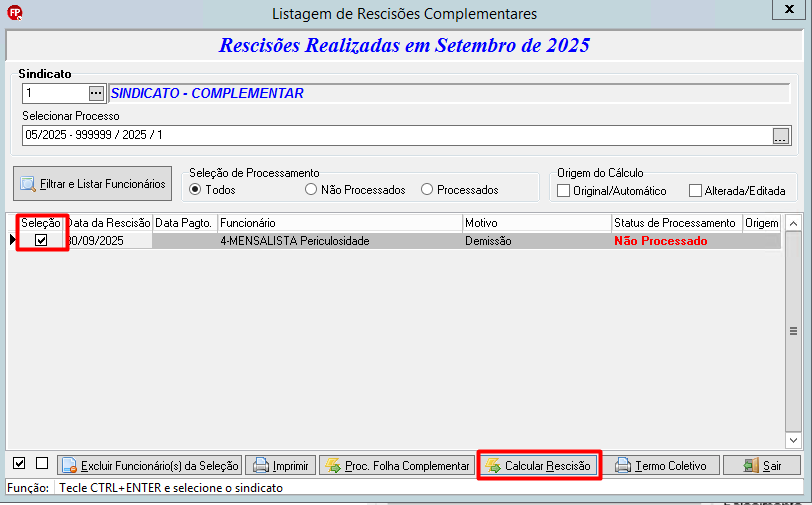
Task: Click the FP application icon in title bar
Action: (14, 13)
